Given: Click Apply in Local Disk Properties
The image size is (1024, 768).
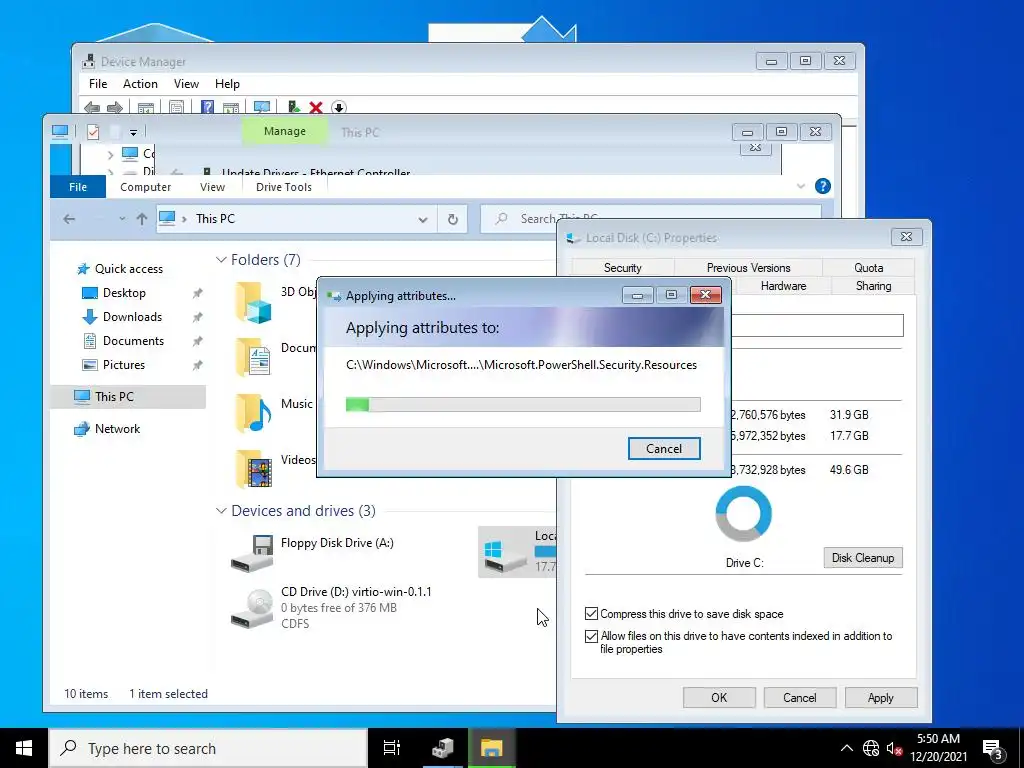Looking at the screenshot, I should 880,697.
